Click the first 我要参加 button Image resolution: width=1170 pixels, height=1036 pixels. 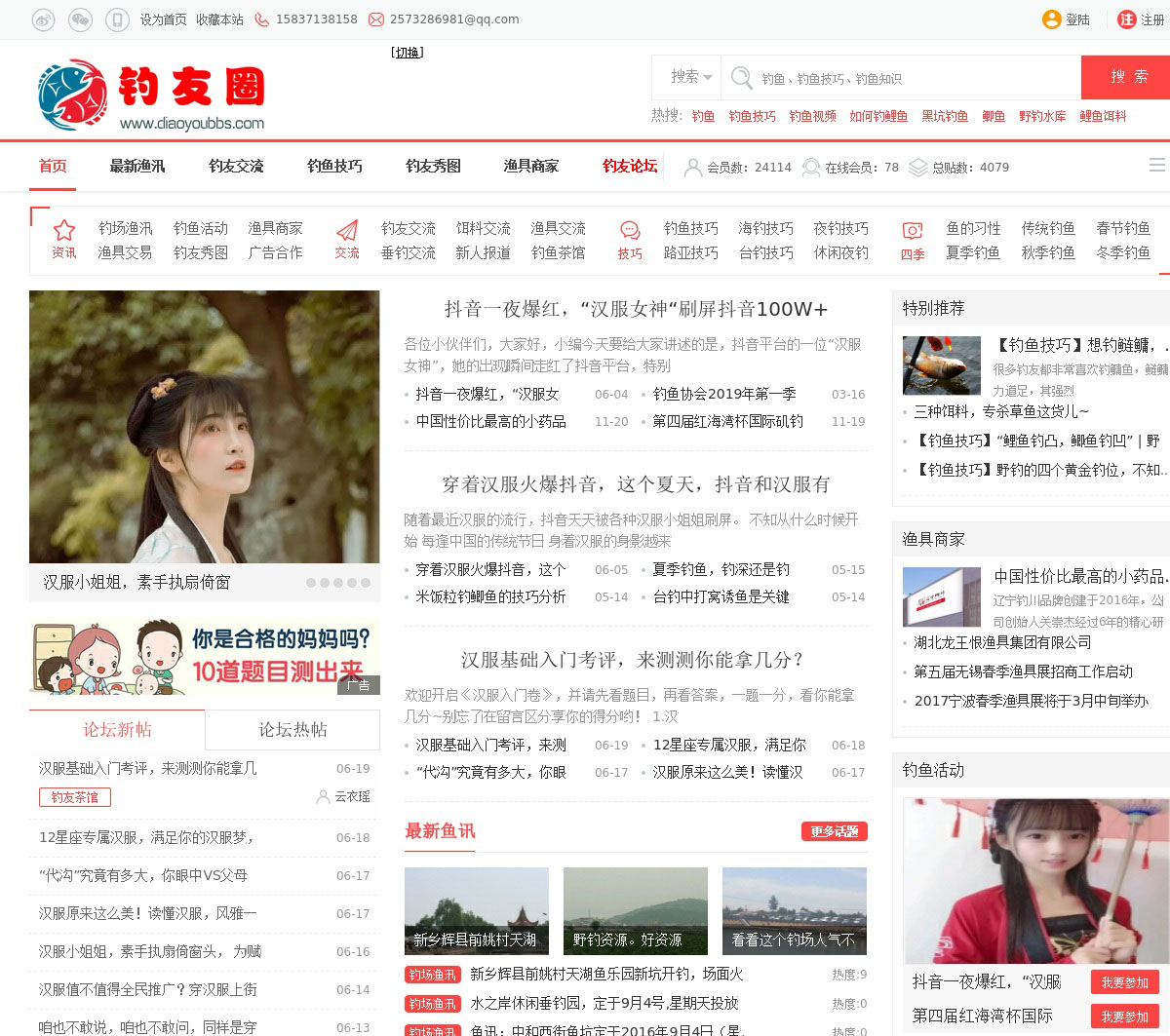tap(1125, 982)
